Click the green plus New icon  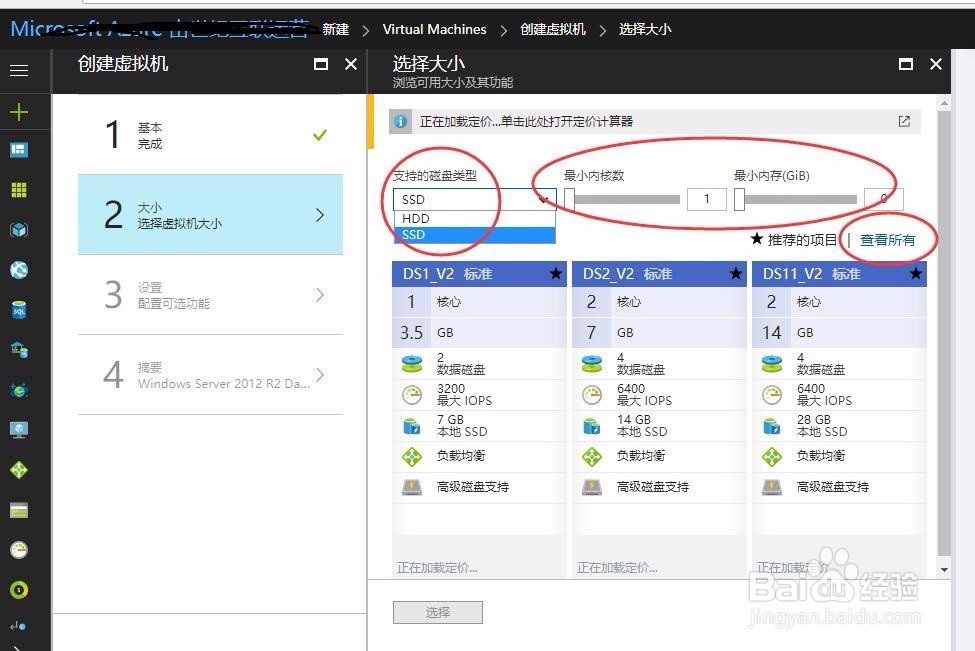pyautogui.click(x=19, y=112)
